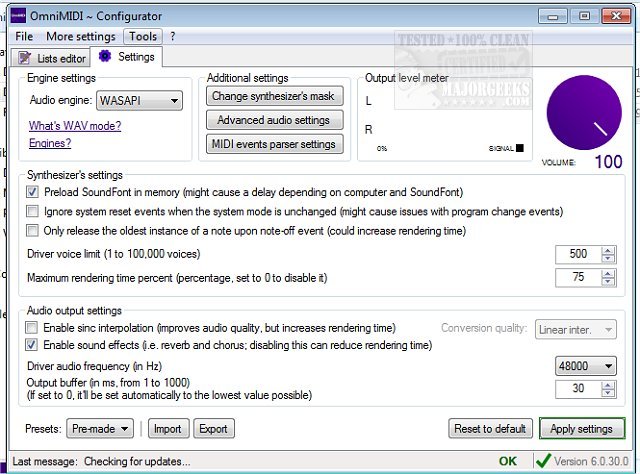The image size is (640, 474).
Task: Increase Output buffer value up arrow
Action: [608, 385]
